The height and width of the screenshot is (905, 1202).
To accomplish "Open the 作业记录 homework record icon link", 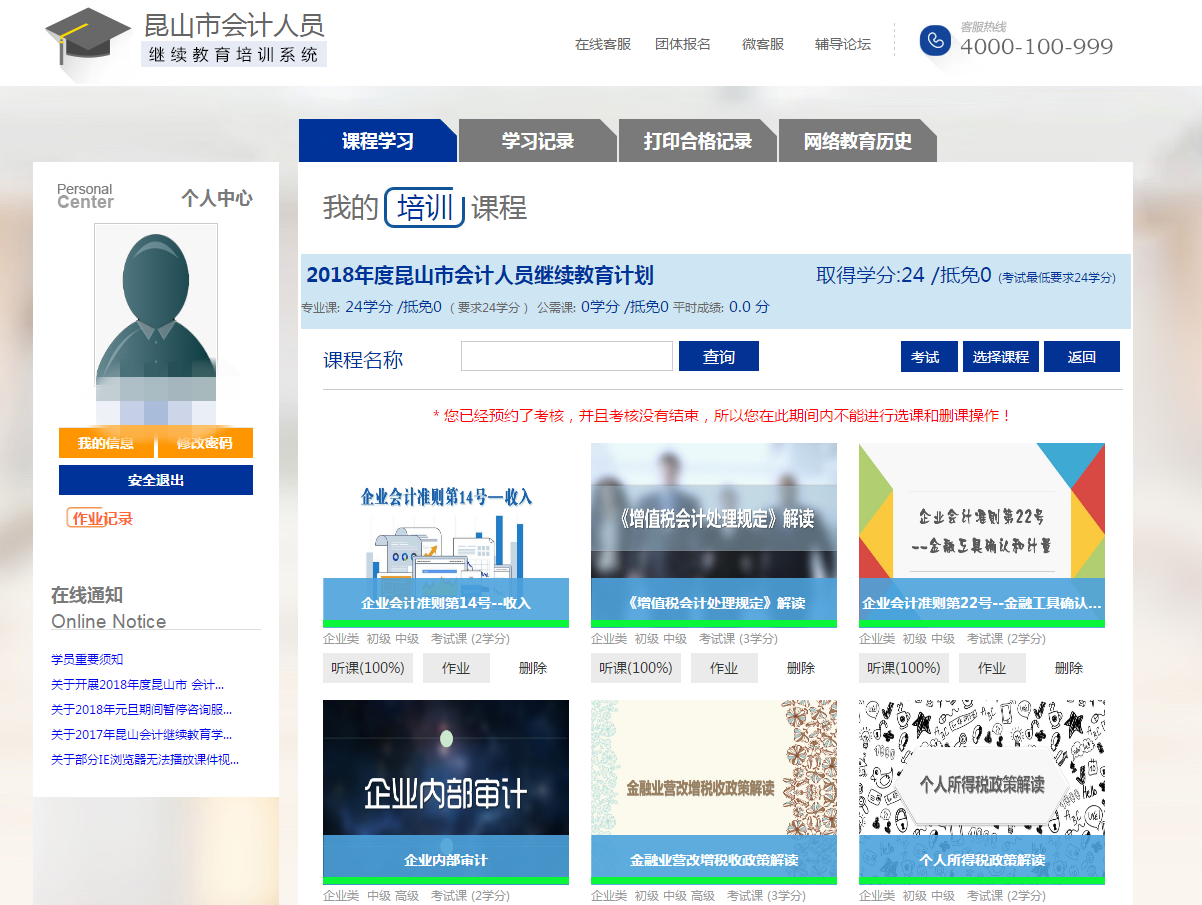I will click(100, 518).
